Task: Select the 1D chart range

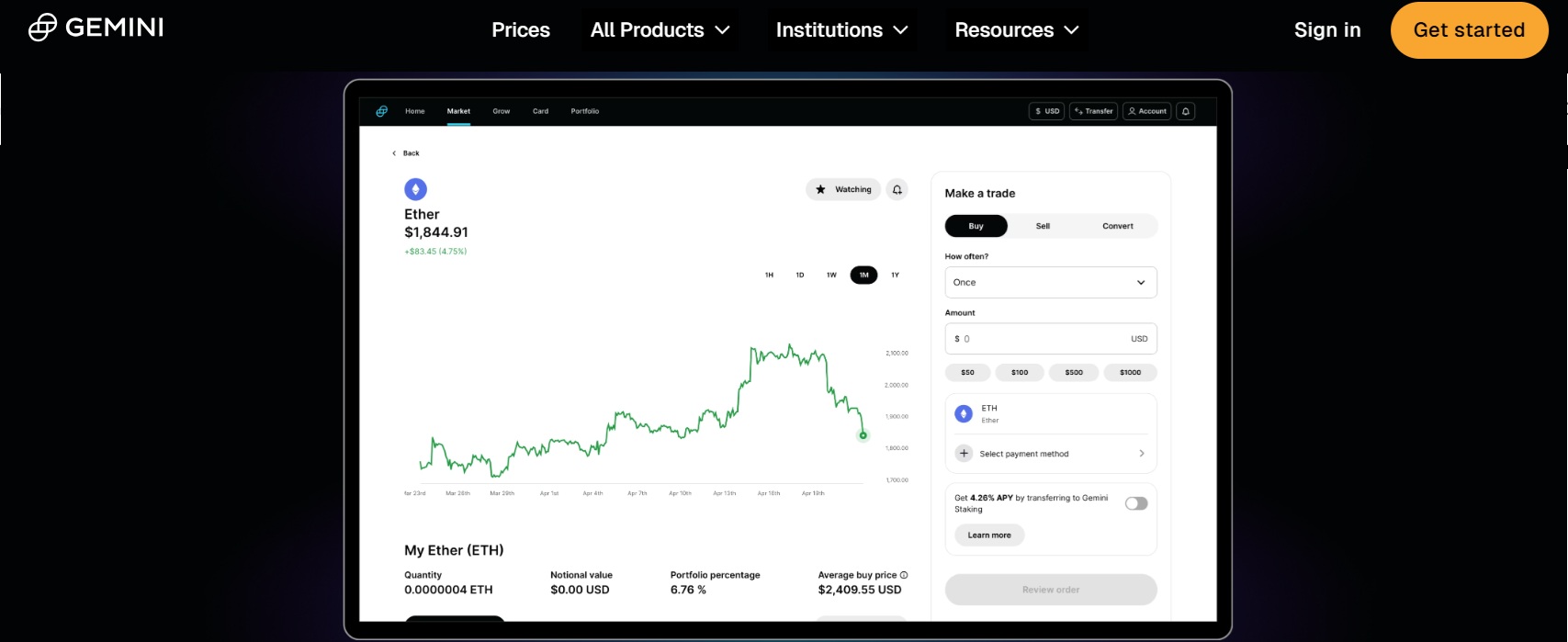Action: point(800,275)
